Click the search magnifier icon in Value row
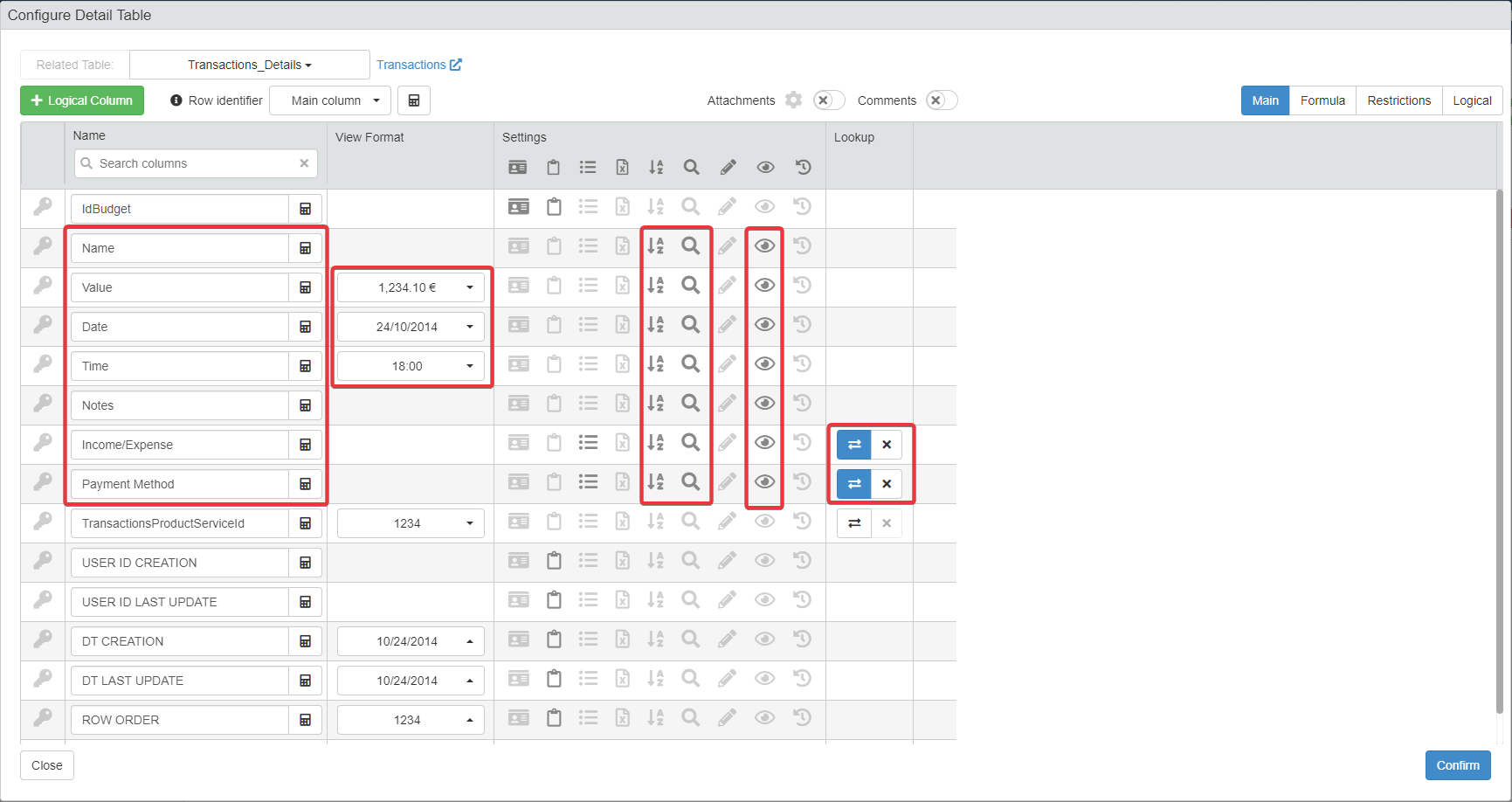1512x802 pixels. (690, 285)
